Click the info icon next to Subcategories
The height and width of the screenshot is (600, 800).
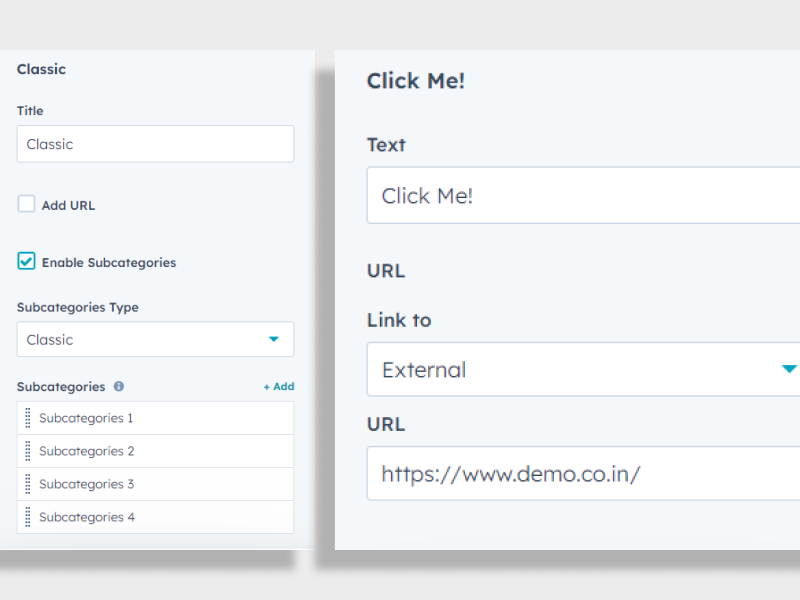tap(119, 386)
